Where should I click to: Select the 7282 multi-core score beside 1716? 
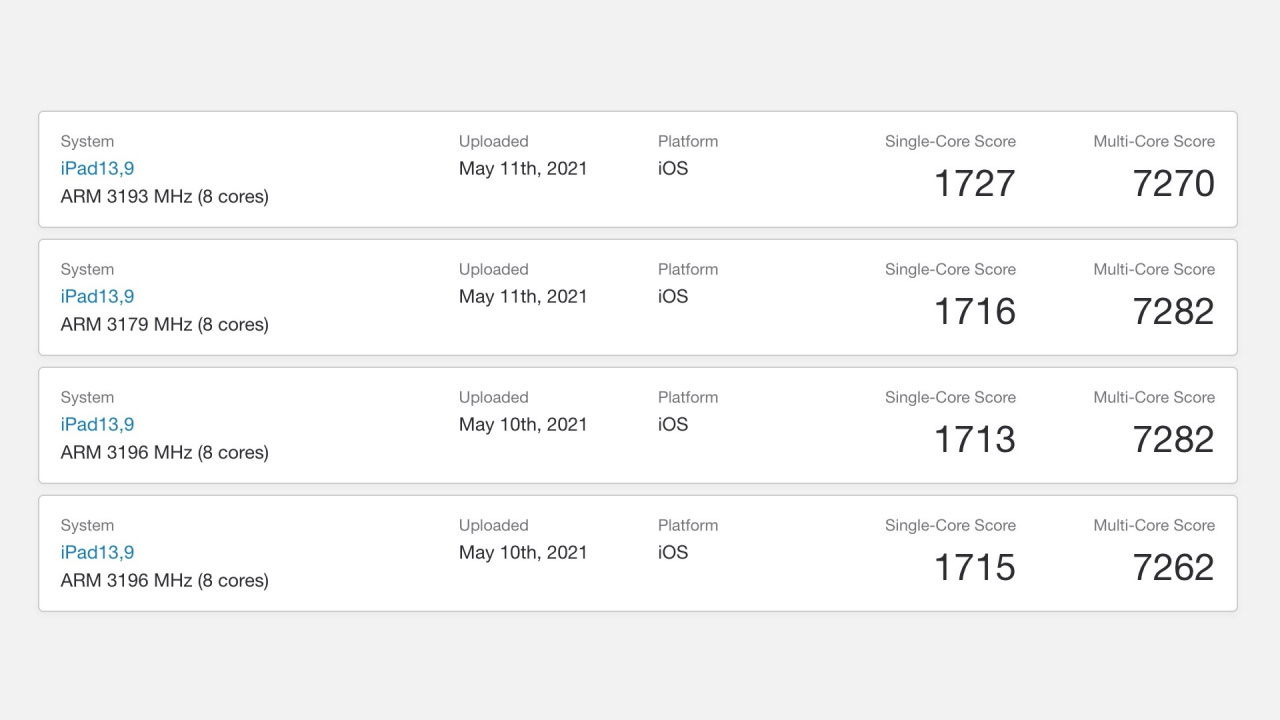(x=1174, y=312)
